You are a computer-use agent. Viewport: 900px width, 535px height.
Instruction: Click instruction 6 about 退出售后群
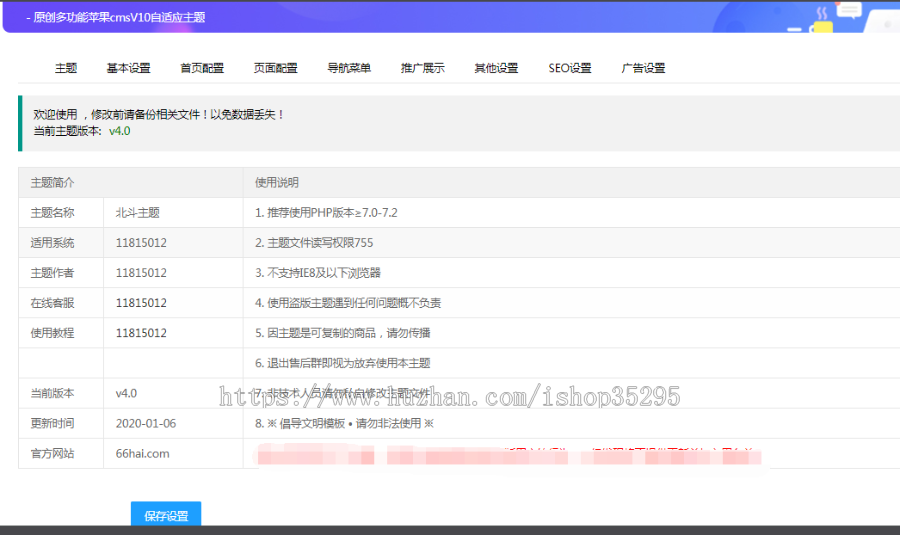coord(343,363)
